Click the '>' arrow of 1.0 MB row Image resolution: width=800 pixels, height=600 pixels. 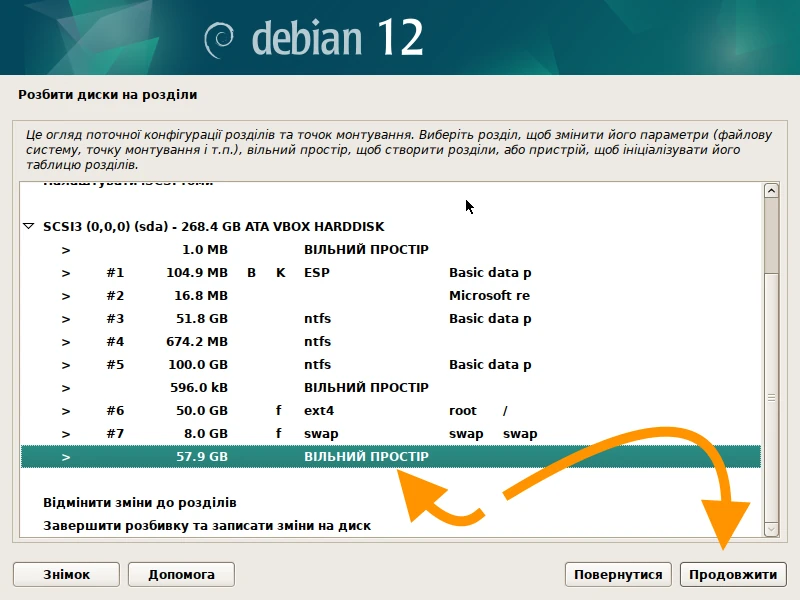(66, 250)
